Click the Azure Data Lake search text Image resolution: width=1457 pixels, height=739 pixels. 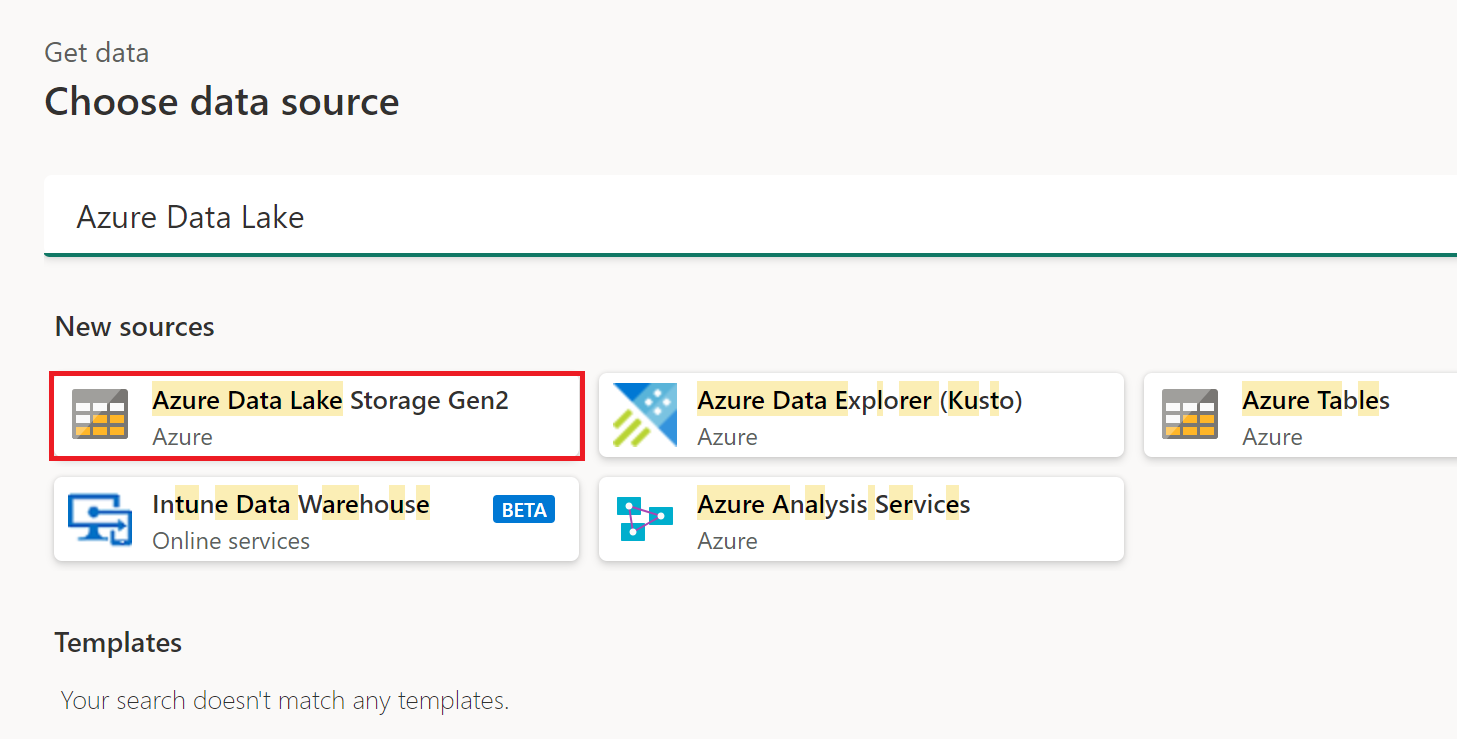(190, 217)
